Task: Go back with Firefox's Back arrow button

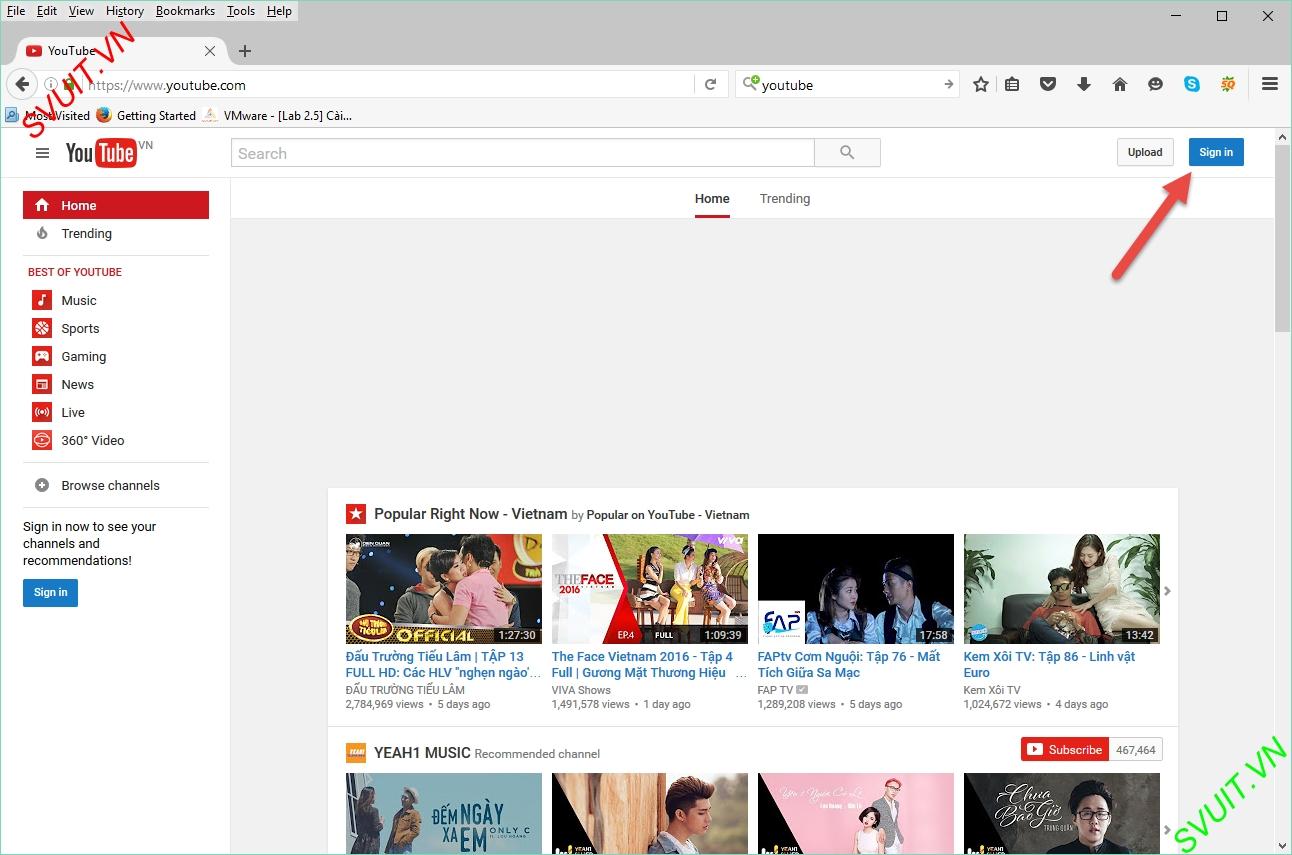Action: click(x=22, y=85)
